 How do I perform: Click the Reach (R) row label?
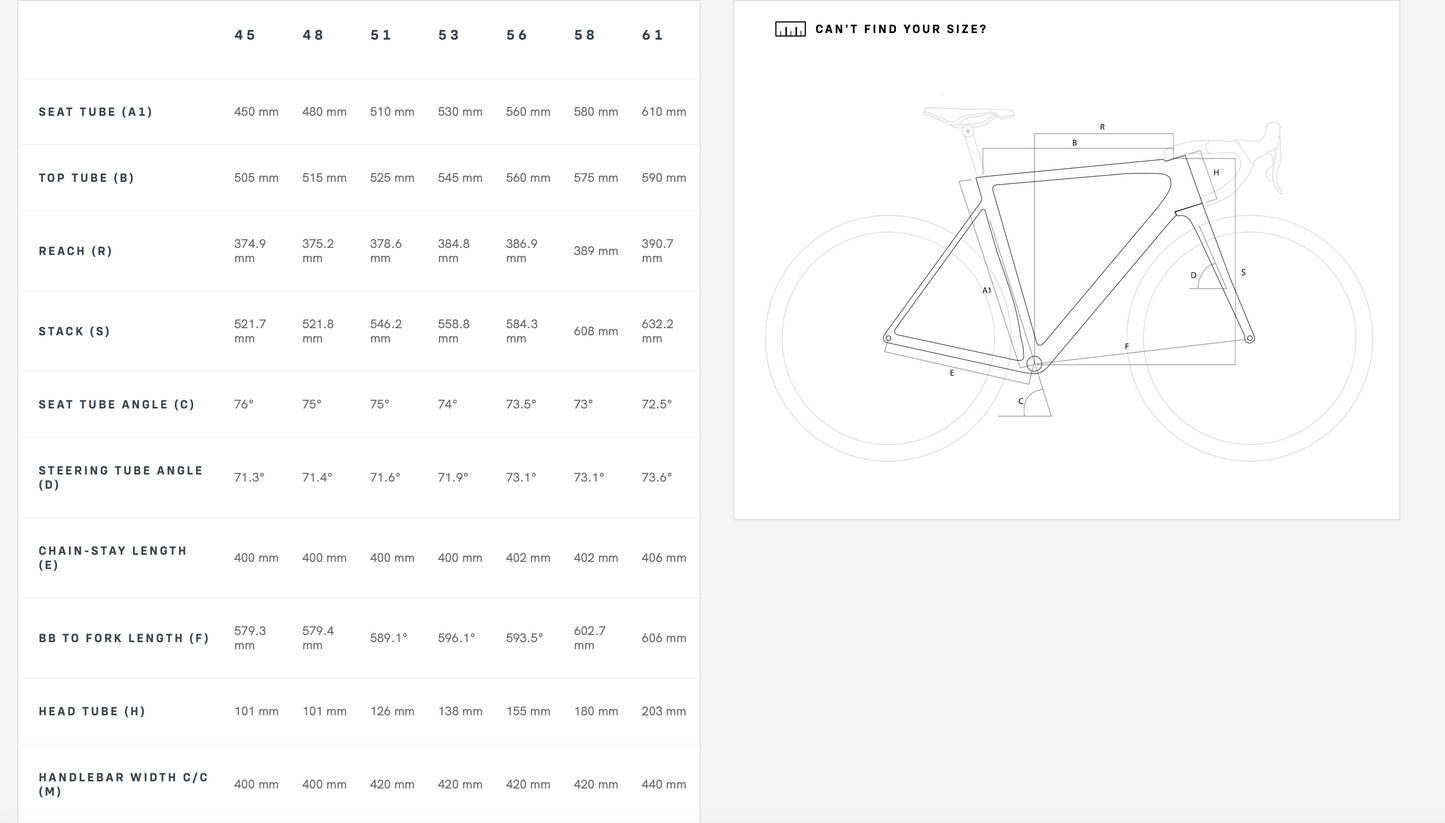76,251
